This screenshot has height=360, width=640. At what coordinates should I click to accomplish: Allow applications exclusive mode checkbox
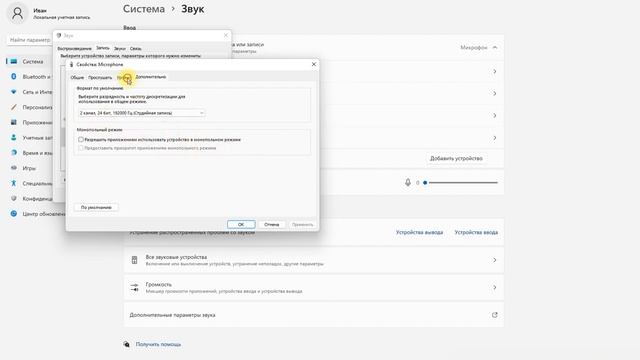point(81,140)
